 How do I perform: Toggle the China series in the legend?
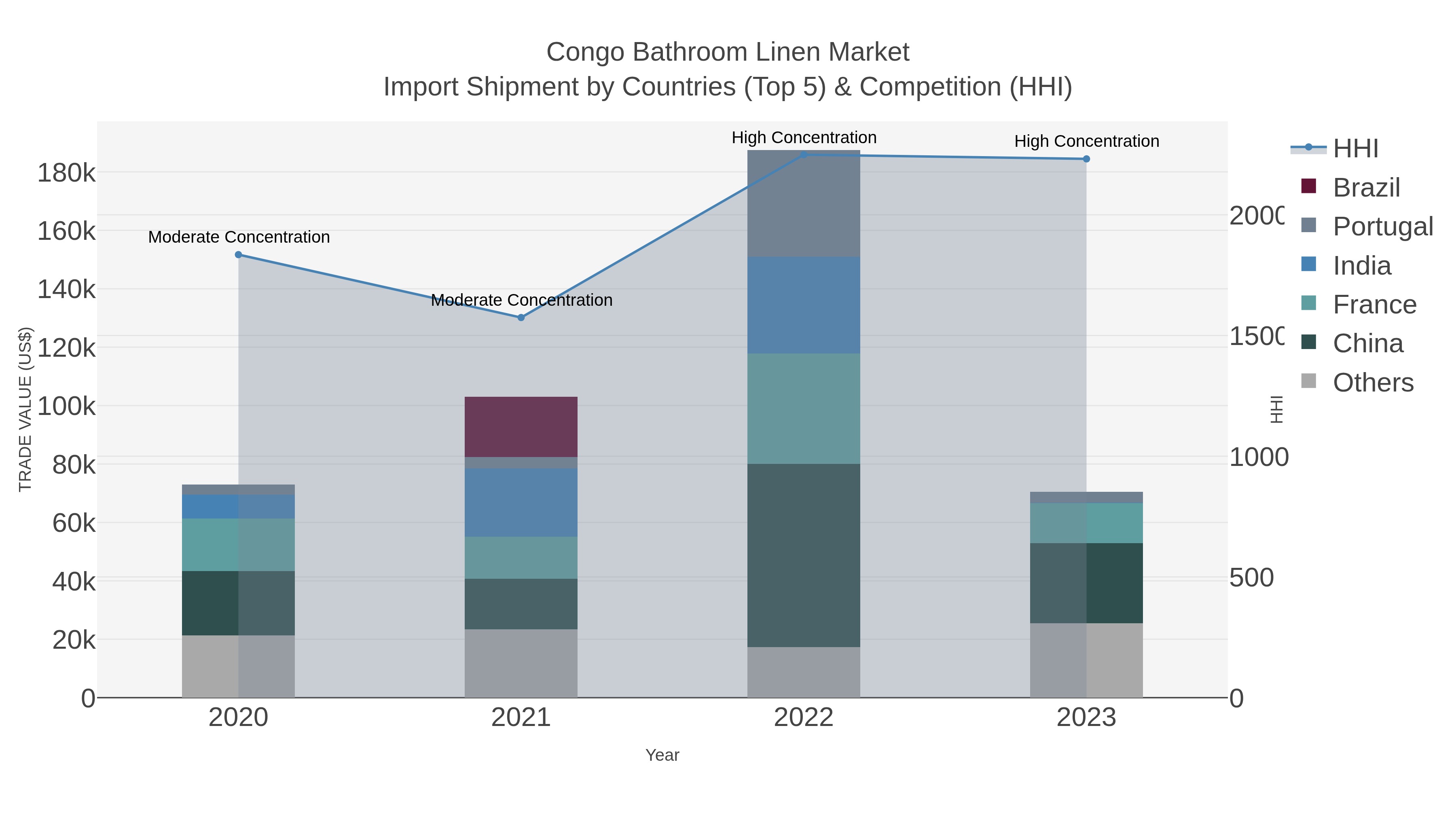click(1352, 343)
